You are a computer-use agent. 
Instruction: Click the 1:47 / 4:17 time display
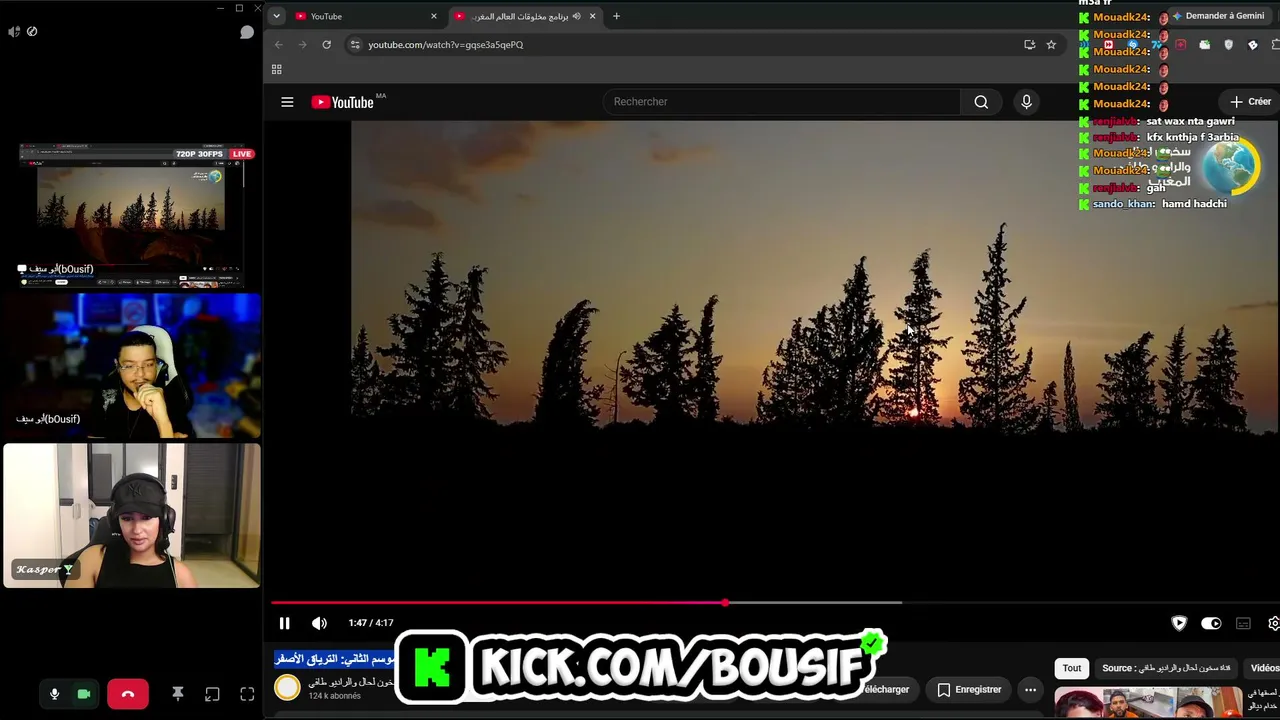point(371,623)
